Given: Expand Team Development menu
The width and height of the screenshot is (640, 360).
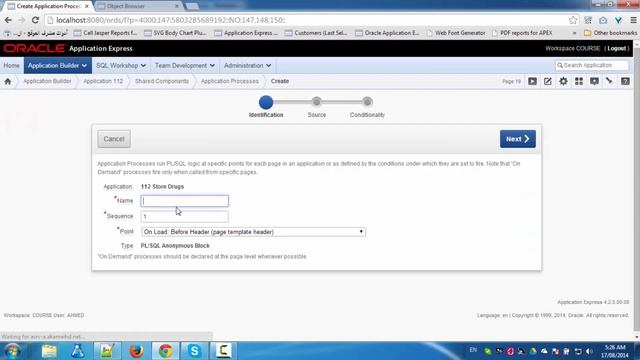Looking at the screenshot, I should click(184, 65).
